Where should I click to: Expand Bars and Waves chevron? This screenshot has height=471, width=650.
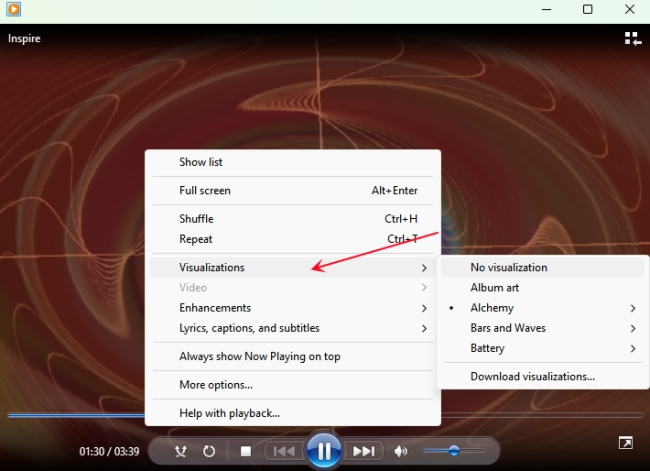(633, 328)
